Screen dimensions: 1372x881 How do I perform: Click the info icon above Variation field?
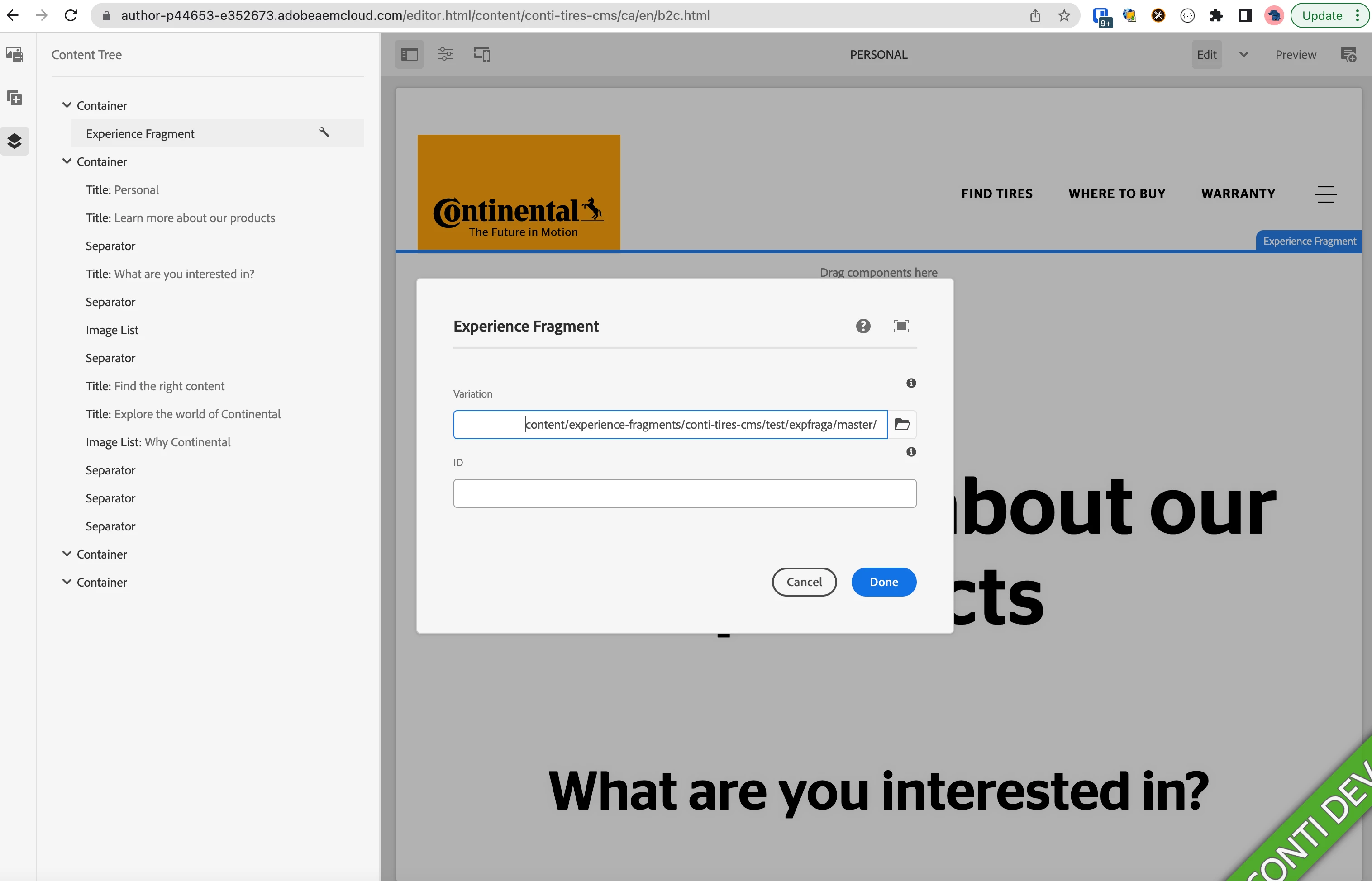911,384
